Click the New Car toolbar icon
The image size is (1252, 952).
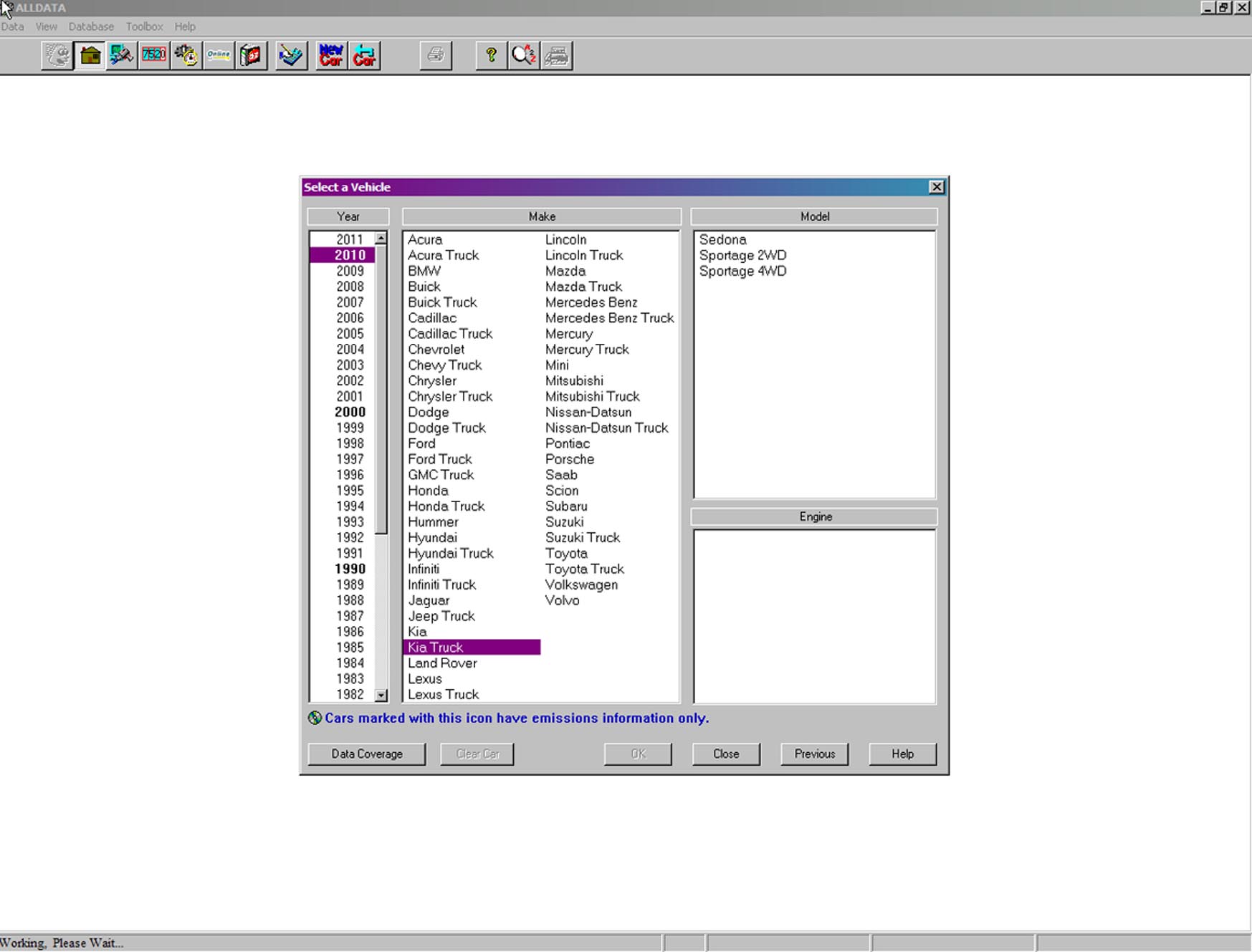[x=330, y=55]
